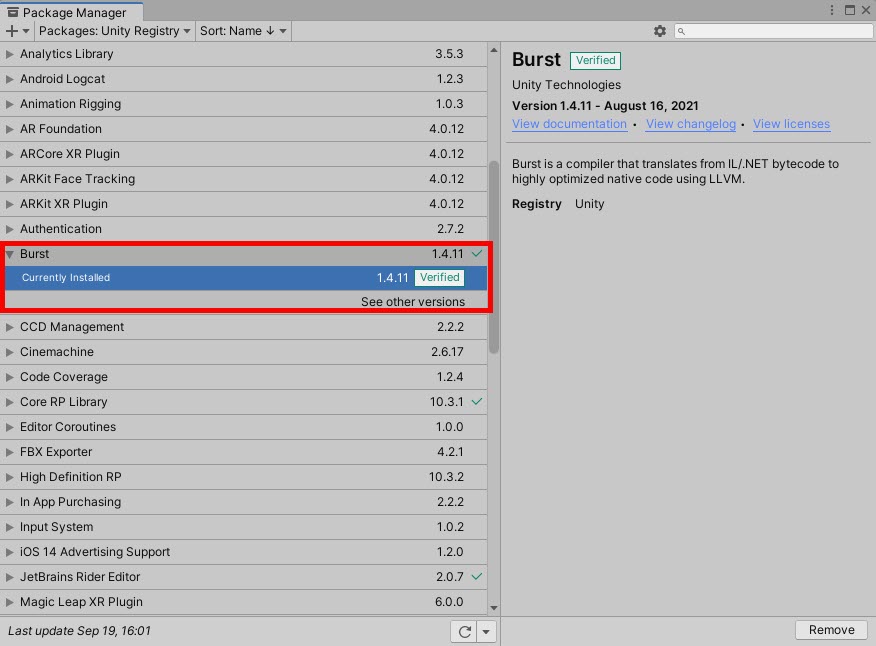Screen dimensions: 876x646
Task: Click version 3.5.3 of Analytics Library
Action: click(x=449, y=54)
